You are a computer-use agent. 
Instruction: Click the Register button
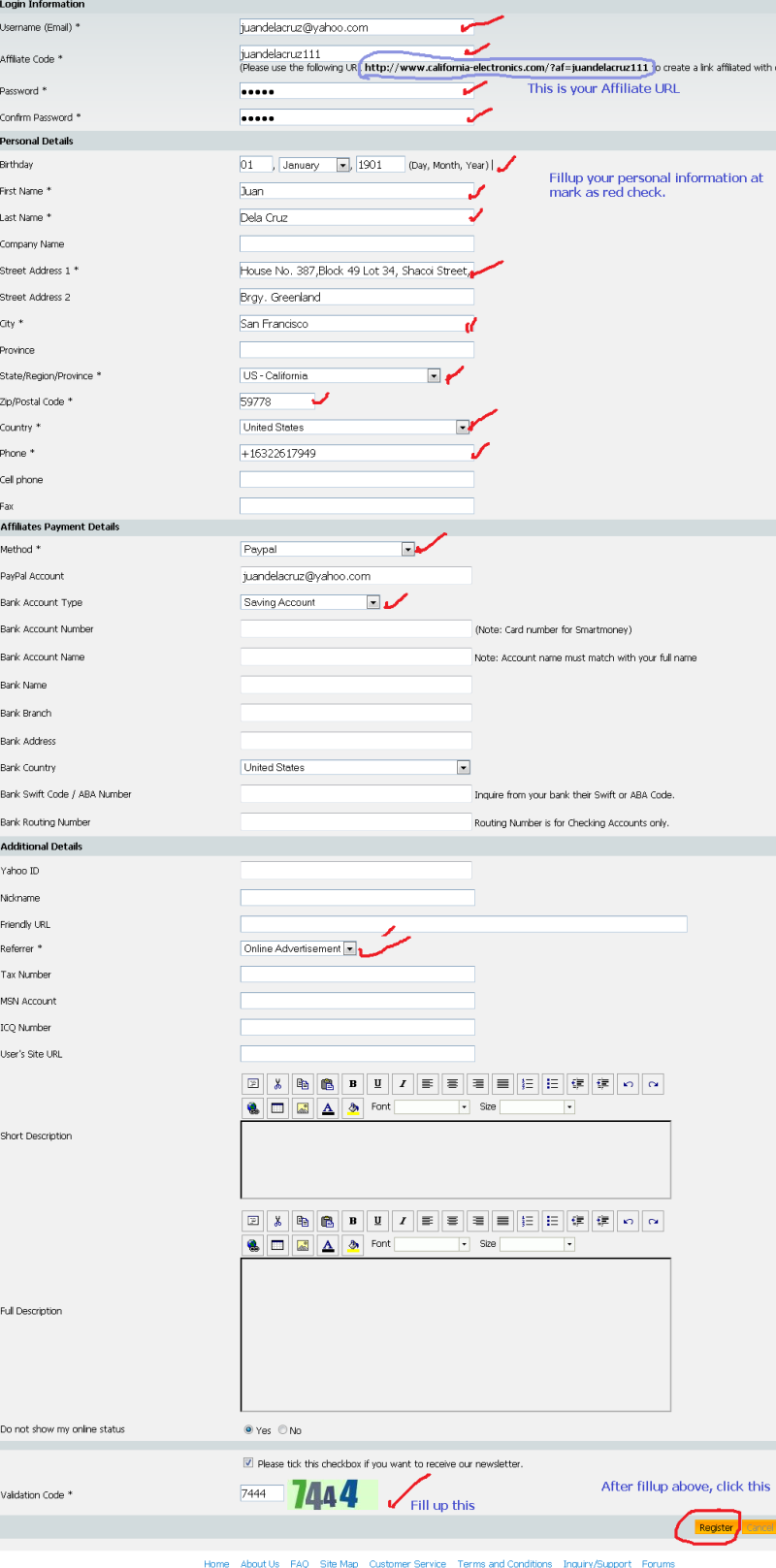pos(716,1527)
